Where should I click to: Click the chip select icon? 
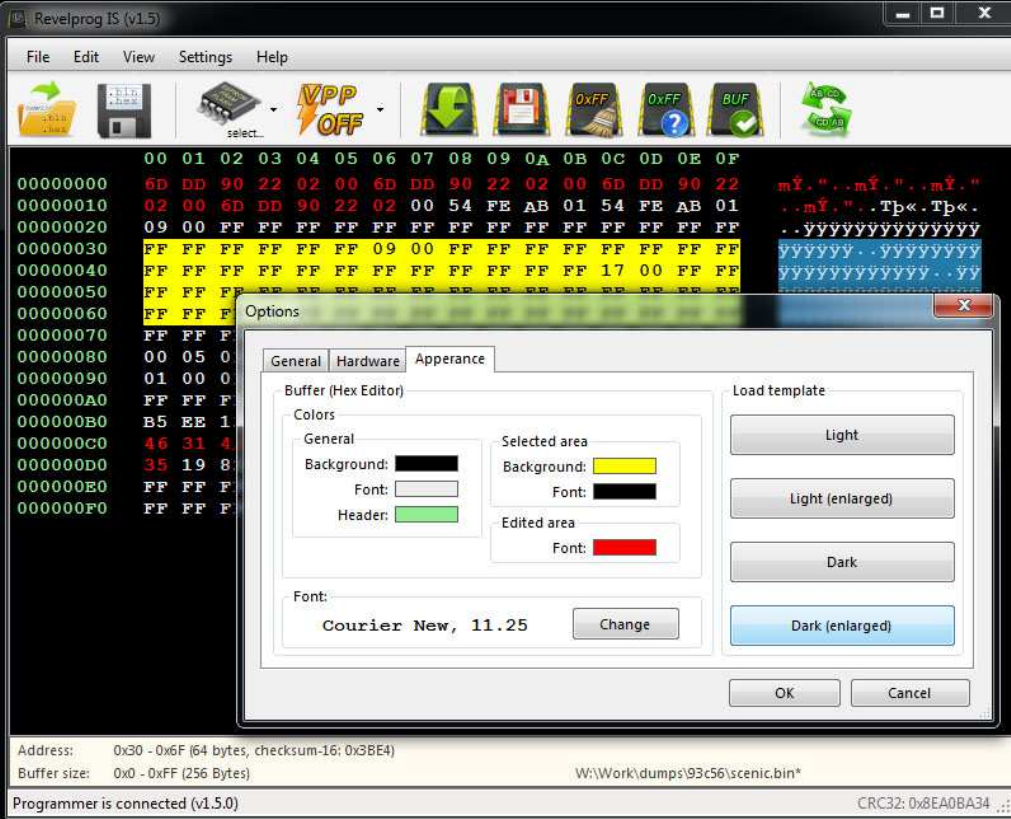pos(231,104)
